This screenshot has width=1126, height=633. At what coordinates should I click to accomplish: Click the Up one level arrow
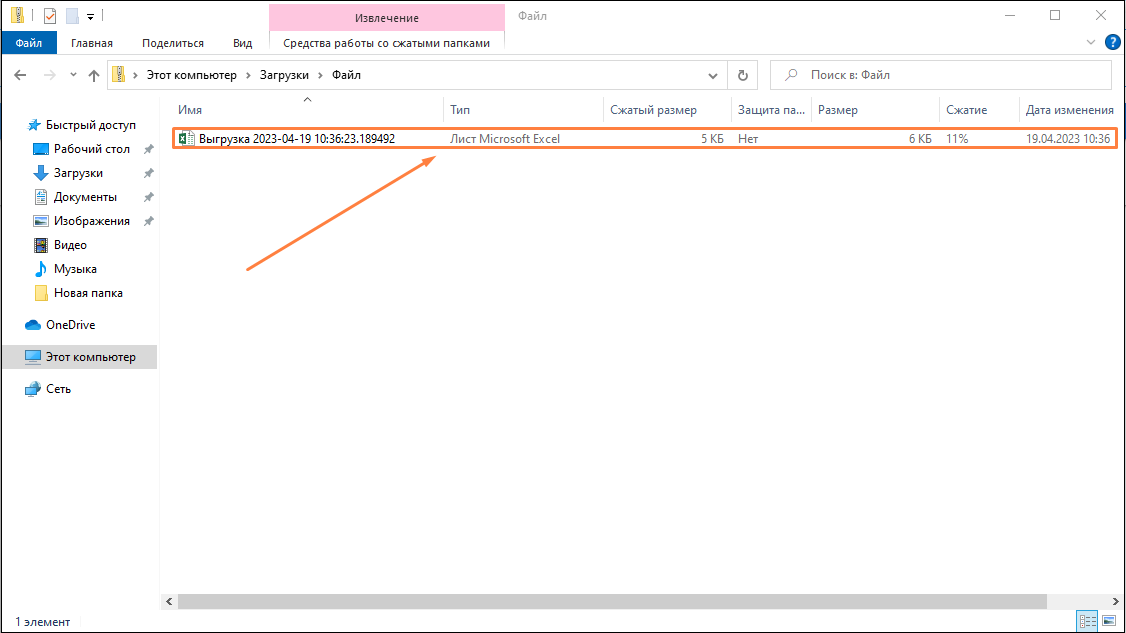pos(94,75)
